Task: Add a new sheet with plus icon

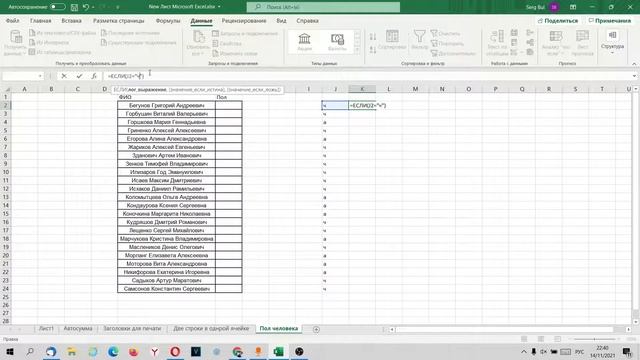Action: tap(316, 329)
